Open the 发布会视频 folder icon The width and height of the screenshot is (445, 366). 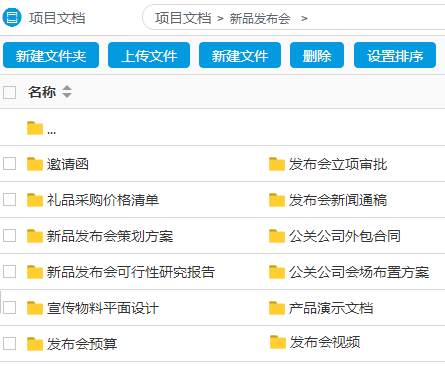point(278,342)
